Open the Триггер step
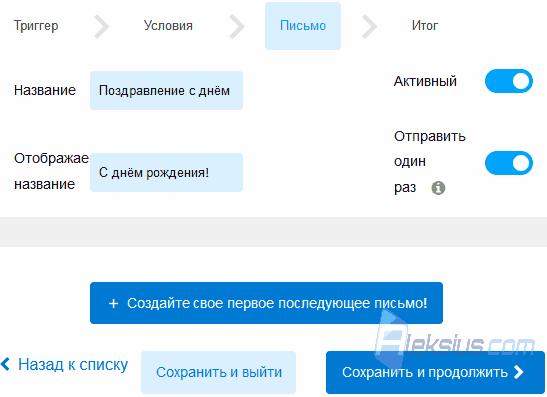The image size is (547, 397). pyautogui.click(x=36, y=26)
